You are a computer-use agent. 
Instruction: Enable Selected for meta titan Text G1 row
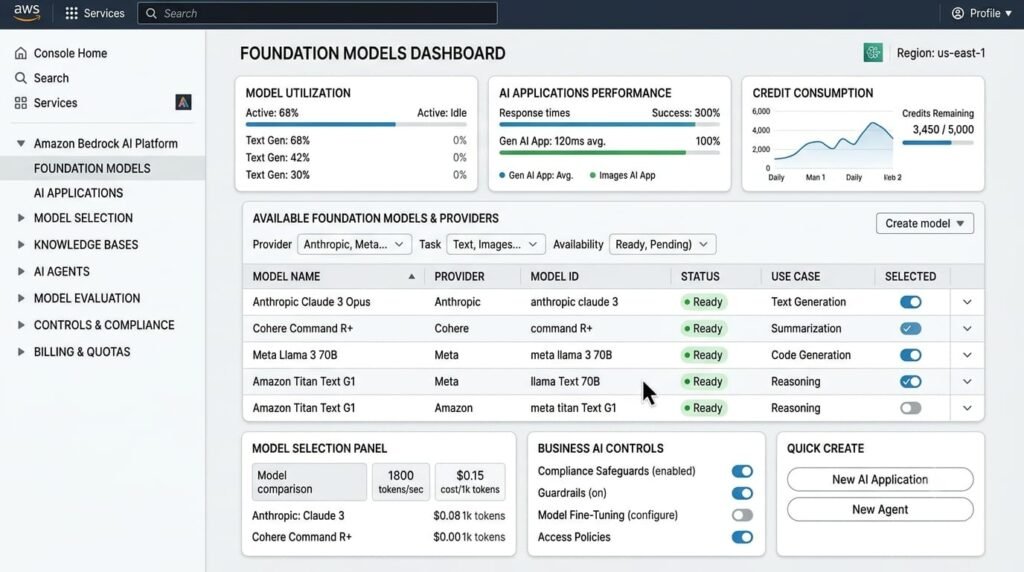point(910,408)
